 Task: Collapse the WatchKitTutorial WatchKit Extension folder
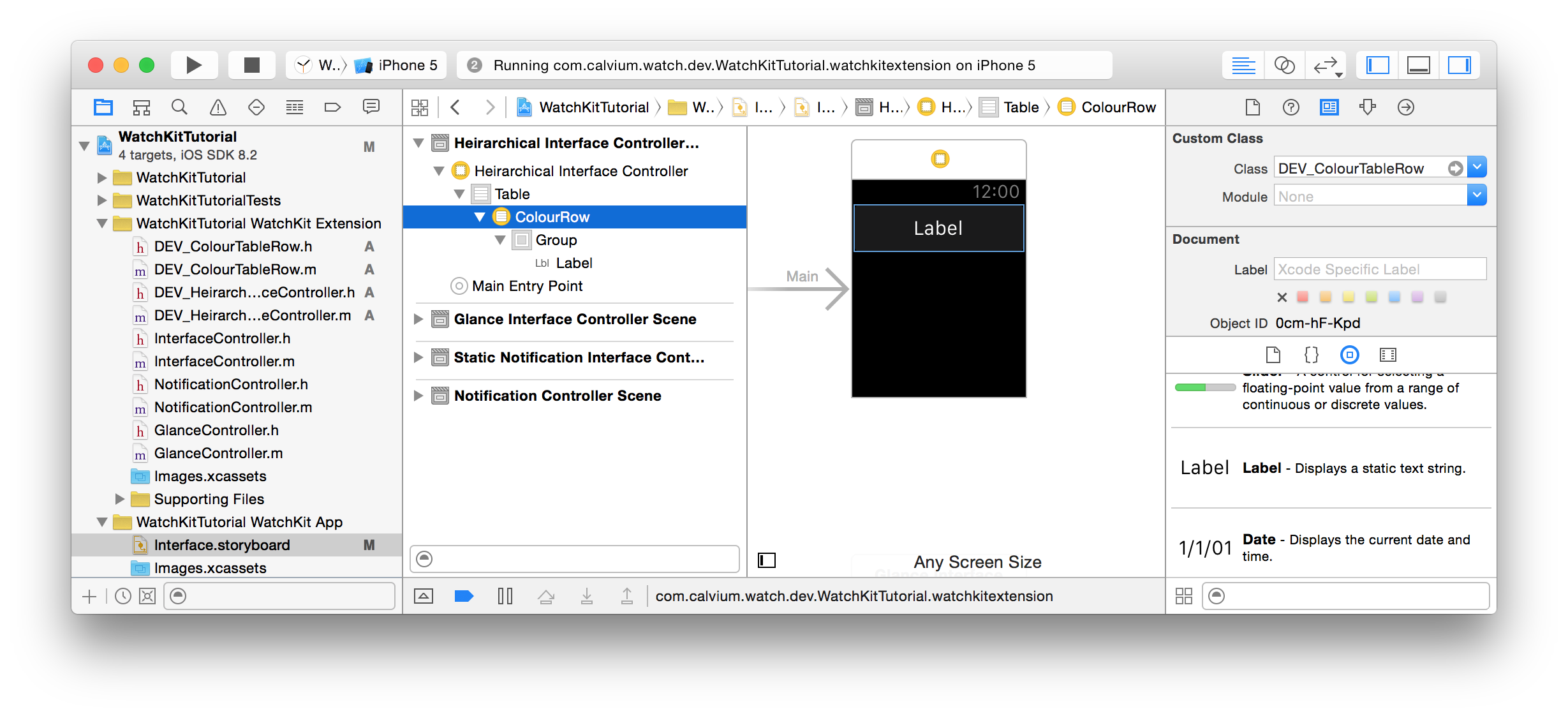coord(102,223)
